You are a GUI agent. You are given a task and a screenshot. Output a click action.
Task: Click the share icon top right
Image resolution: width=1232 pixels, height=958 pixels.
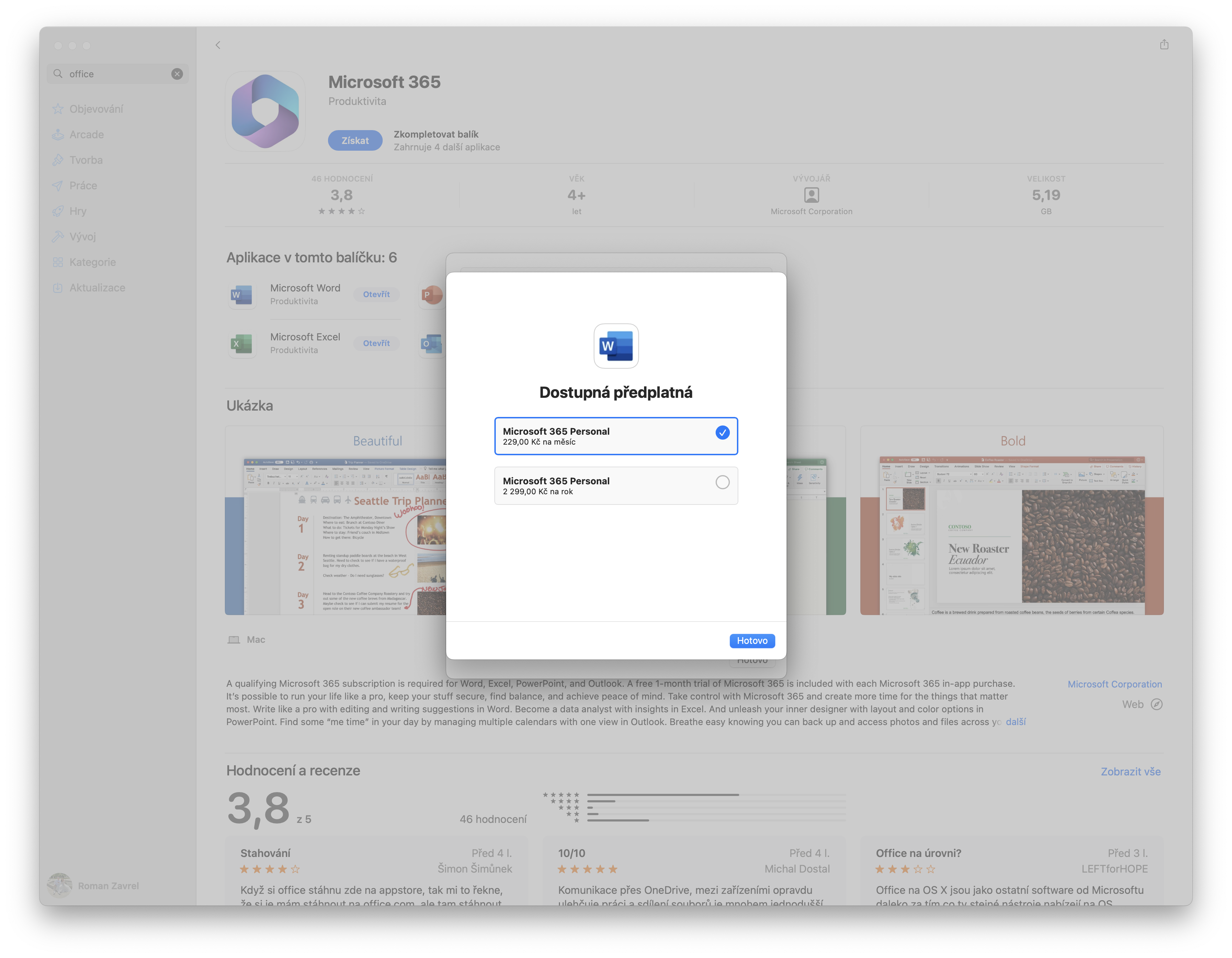(1164, 45)
